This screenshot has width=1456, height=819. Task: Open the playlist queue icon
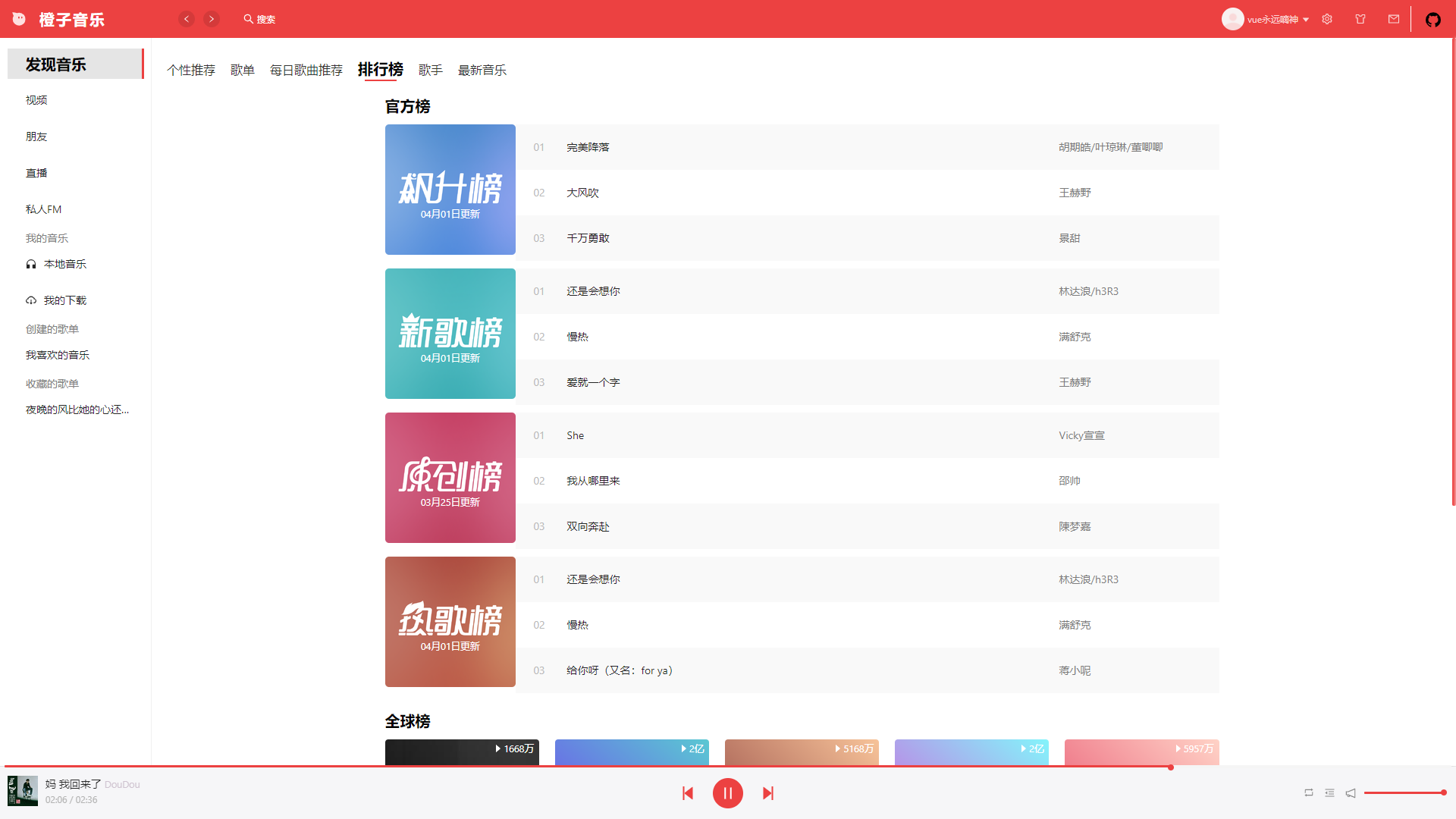[1329, 792]
